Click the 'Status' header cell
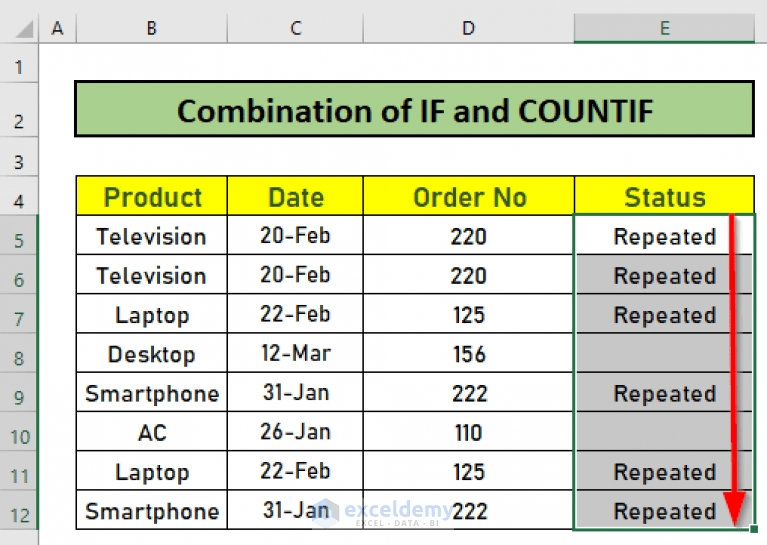The height and width of the screenshot is (545, 767). coord(664,196)
